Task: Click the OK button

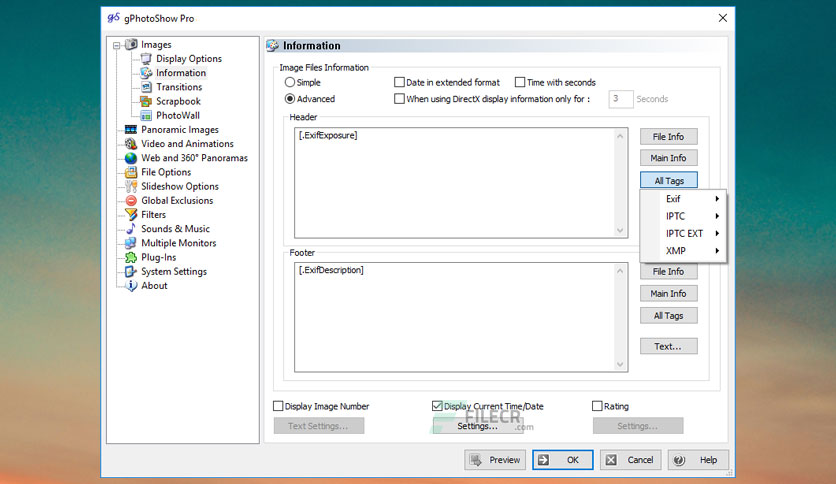Action: (562, 459)
